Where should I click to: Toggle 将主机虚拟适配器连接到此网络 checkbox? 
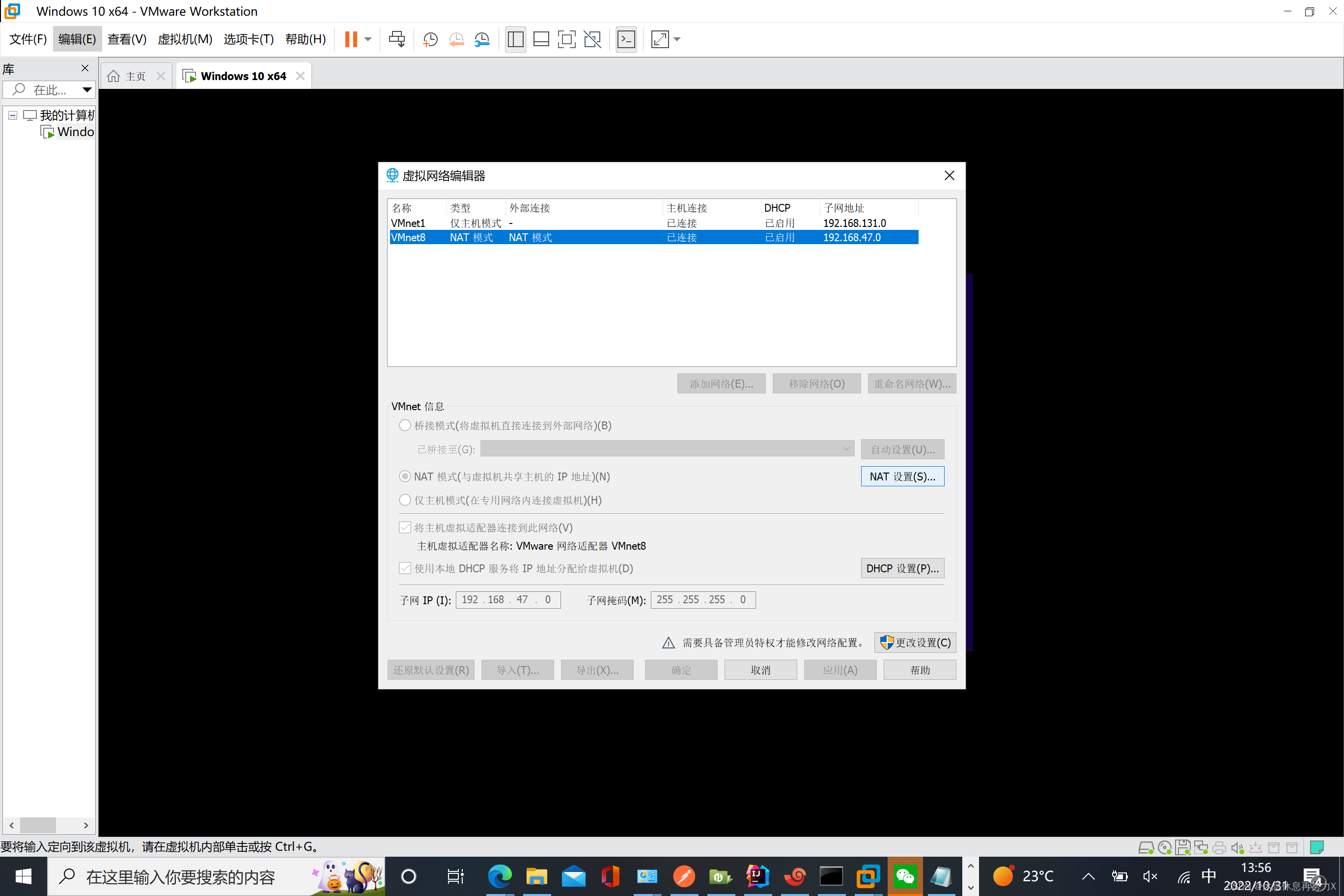pos(405,528)
